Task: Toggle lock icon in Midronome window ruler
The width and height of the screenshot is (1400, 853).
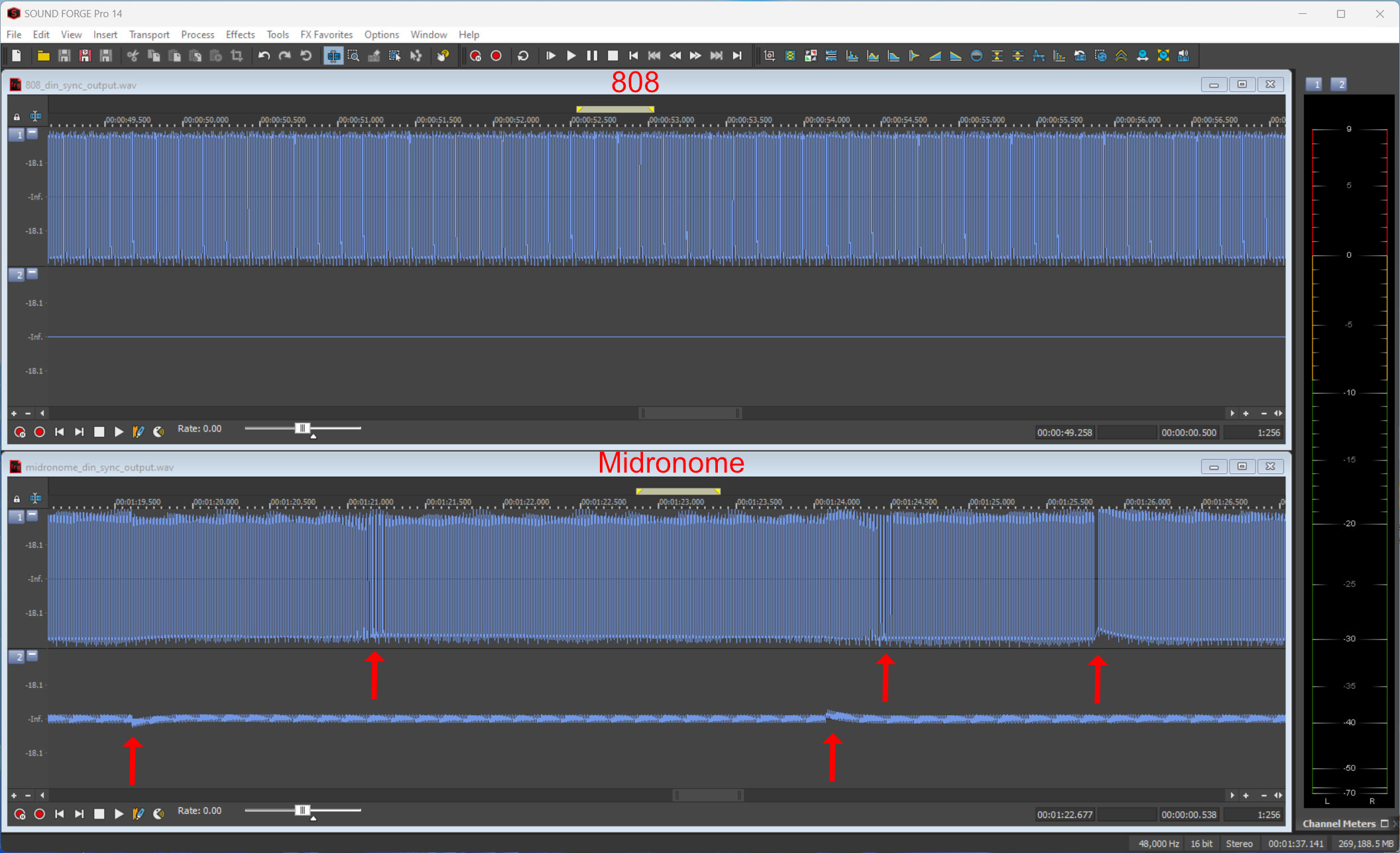Action: point(17,498)
